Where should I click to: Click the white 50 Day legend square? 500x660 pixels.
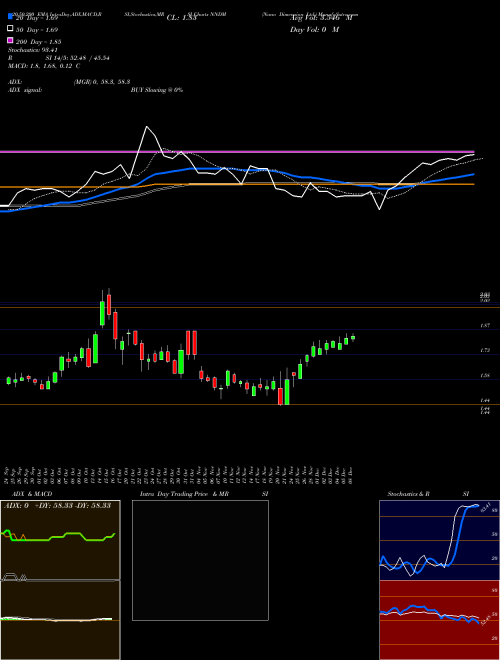point(10,29)
